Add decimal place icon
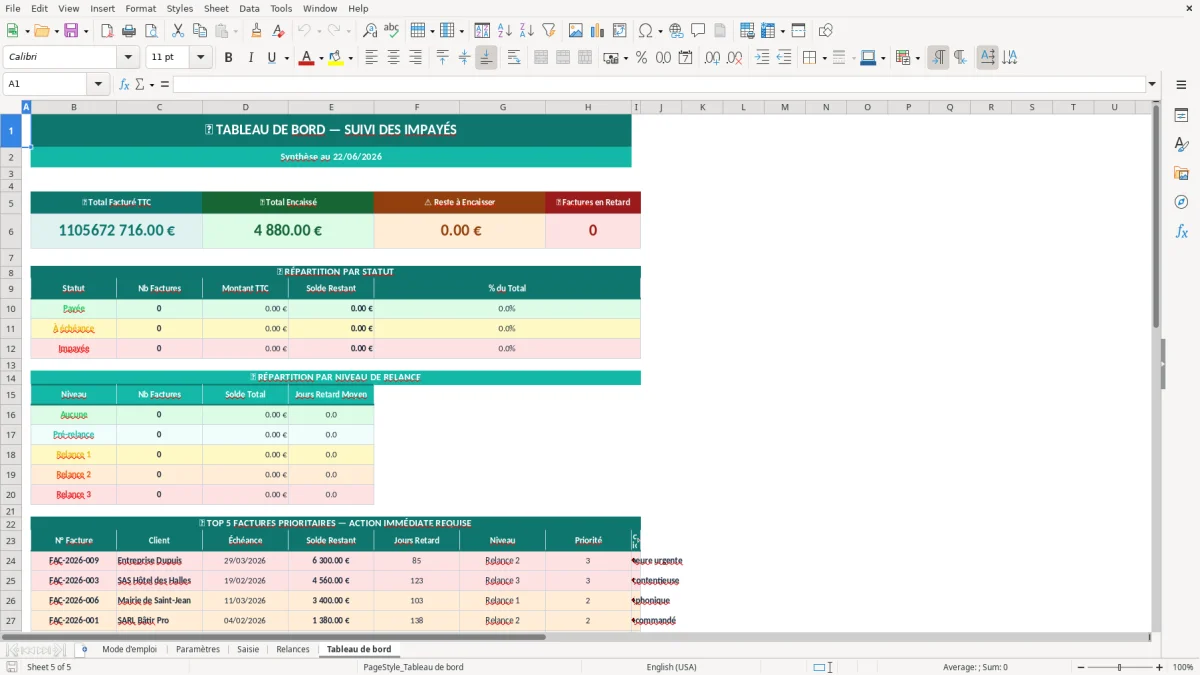This screenshot has width=1200, height=675. (713, 58)
